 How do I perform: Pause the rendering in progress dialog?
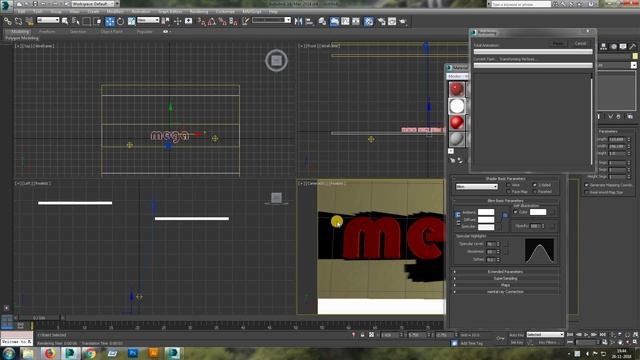[x=558, y=43]
